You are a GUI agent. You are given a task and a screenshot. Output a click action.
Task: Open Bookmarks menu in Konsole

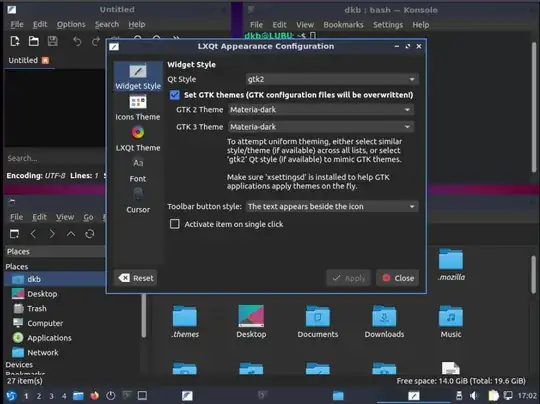coord(343,25)
